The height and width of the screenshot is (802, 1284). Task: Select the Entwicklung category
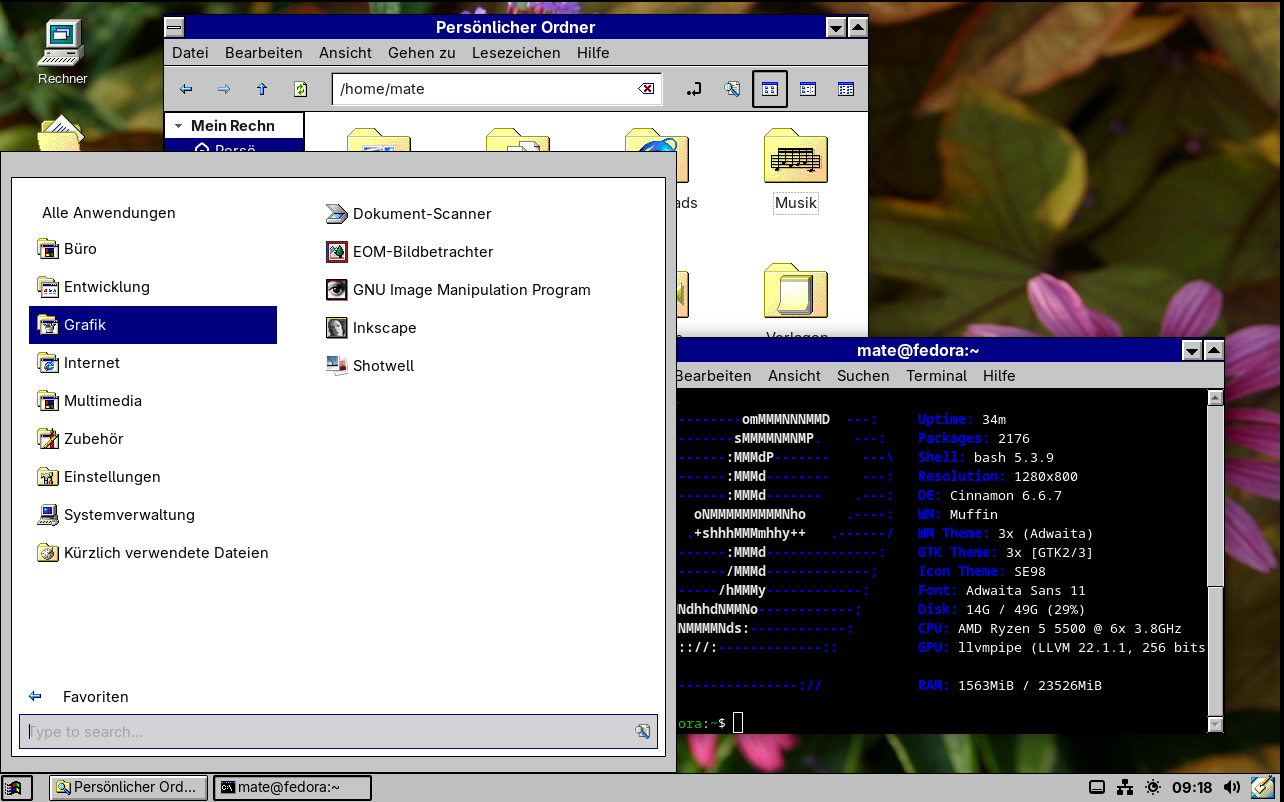(x=153, y=287)
